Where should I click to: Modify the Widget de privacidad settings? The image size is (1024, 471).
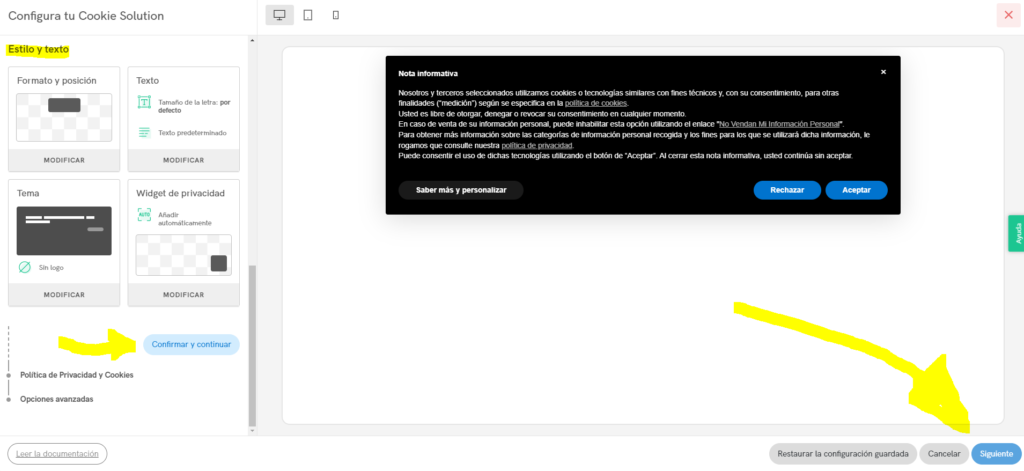[x=183, y=294]
